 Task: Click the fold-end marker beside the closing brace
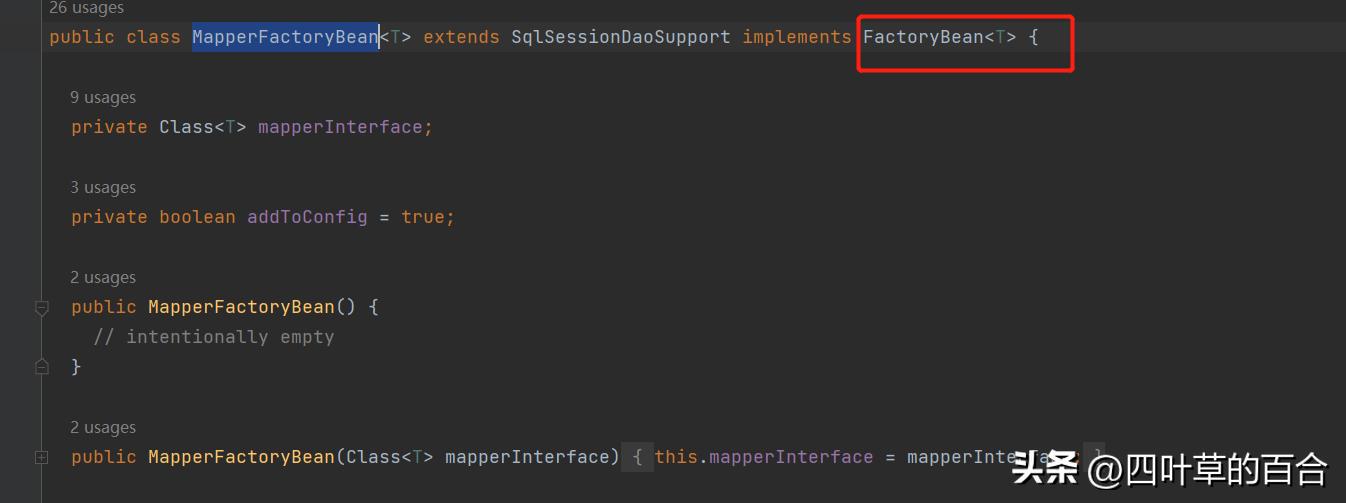(41, 367)
